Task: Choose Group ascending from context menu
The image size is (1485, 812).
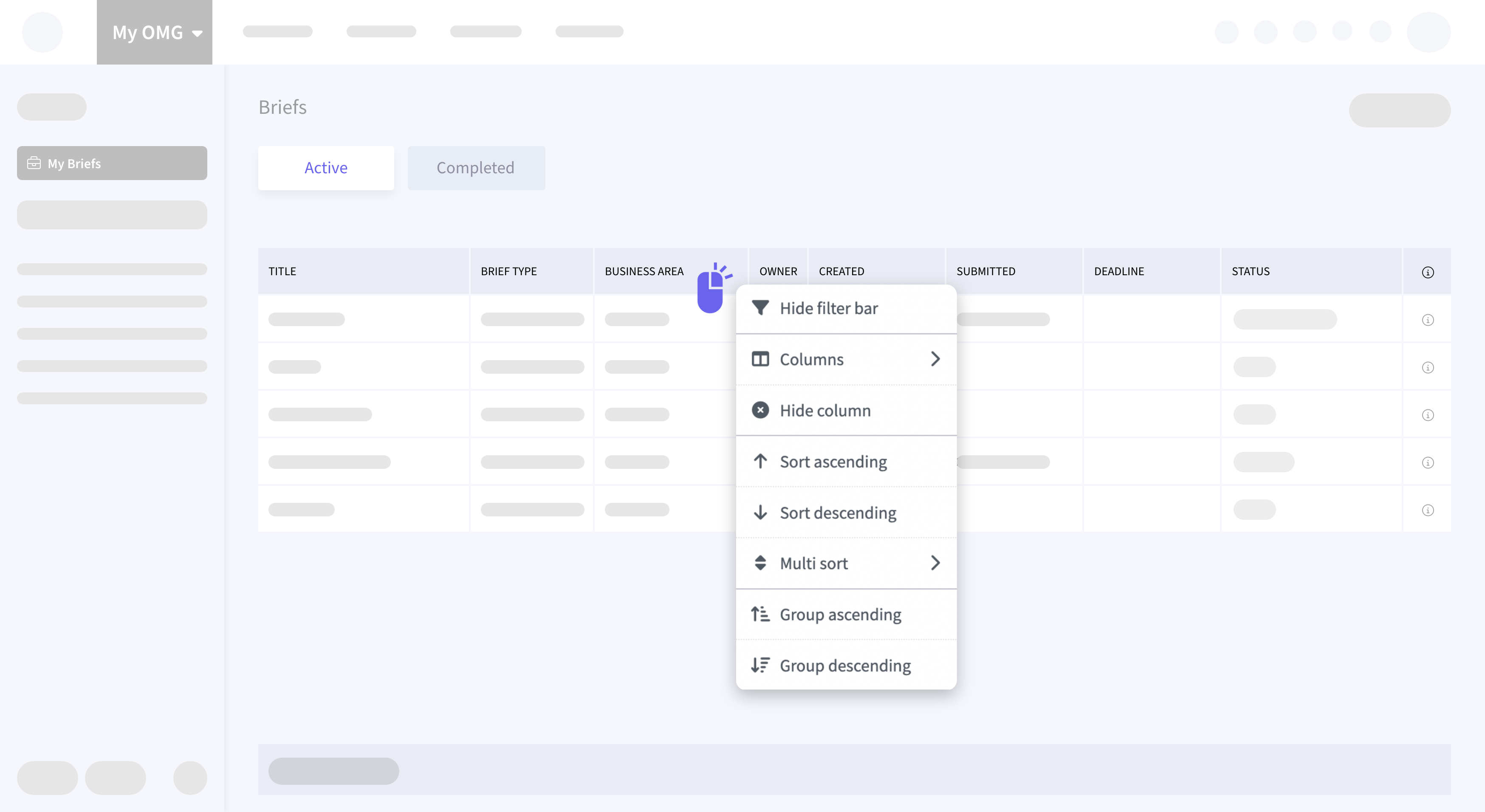Action: [840, 615]
